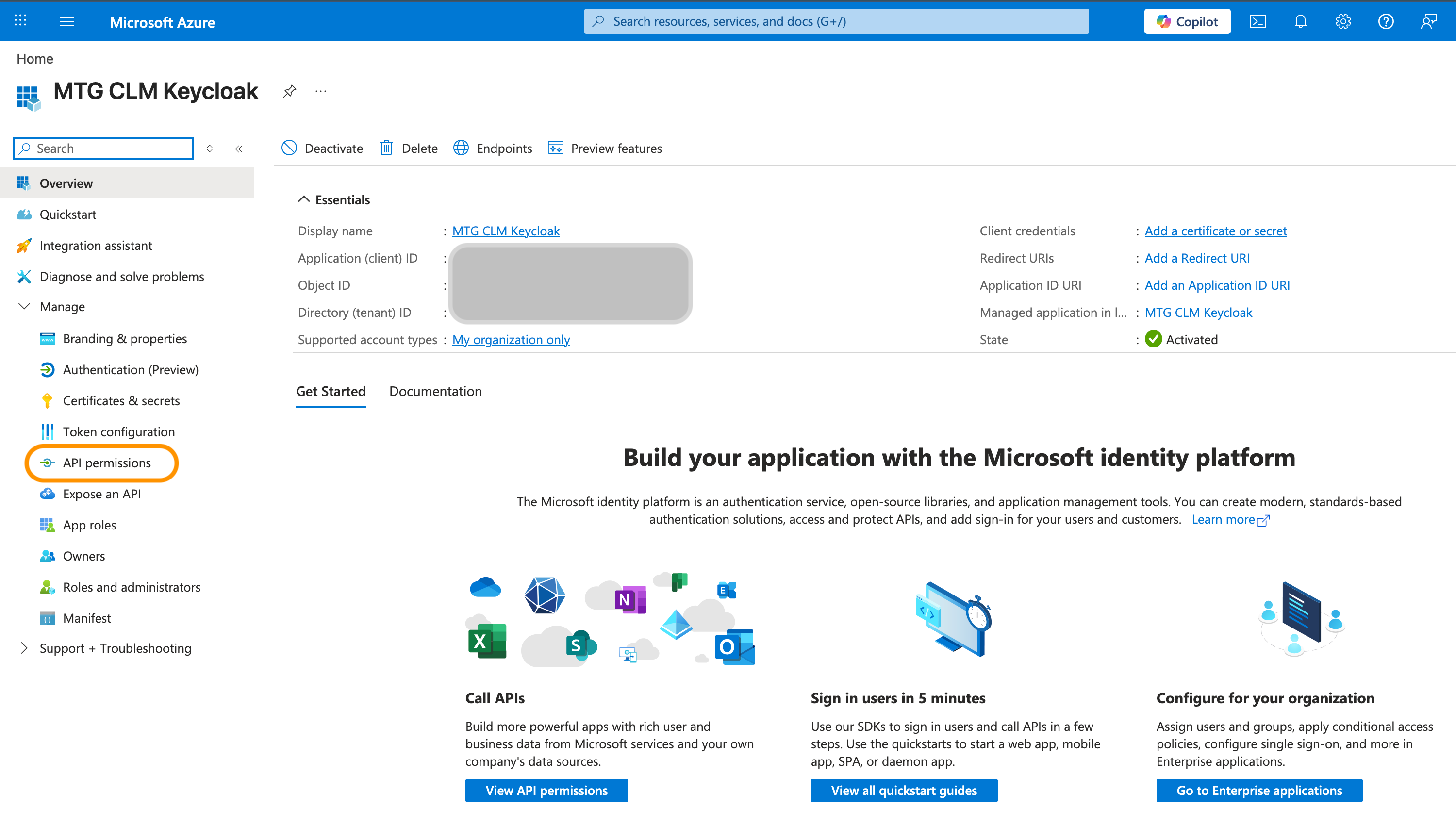Open the Azure portal apps grid icon
This screenshot has height=826, width=1456.
[20, 21]
